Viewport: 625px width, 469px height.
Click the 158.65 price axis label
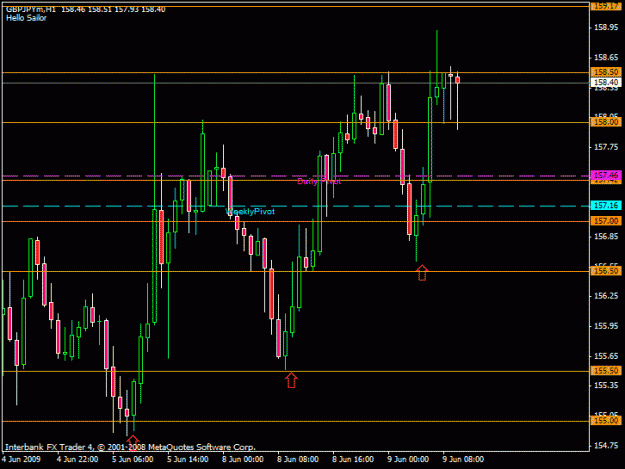pos(606,57)
